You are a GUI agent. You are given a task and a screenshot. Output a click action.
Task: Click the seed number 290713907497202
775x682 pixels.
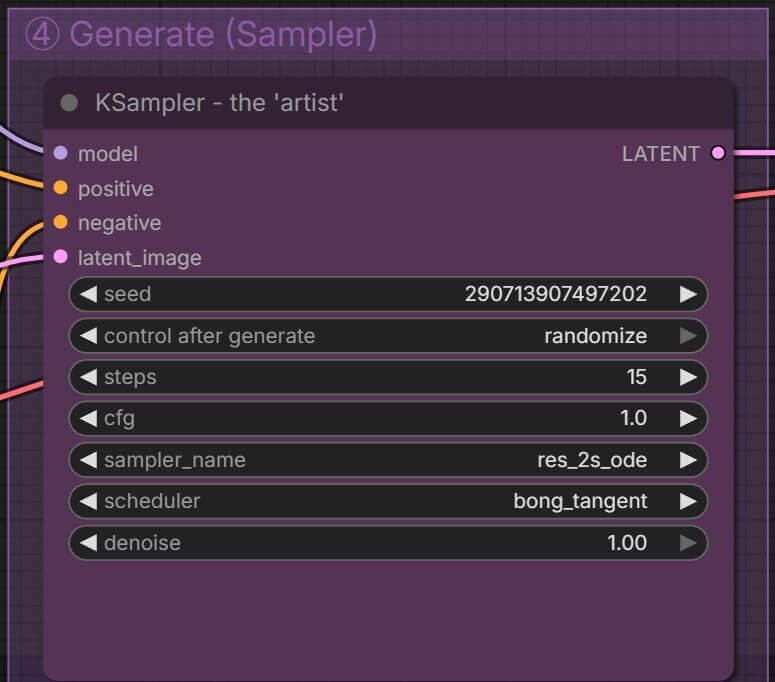pos(556,294)
